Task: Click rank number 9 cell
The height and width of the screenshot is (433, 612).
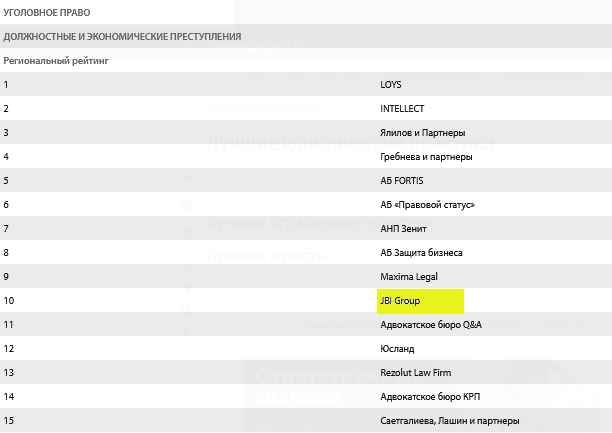Action: click(x=6, y=277)
